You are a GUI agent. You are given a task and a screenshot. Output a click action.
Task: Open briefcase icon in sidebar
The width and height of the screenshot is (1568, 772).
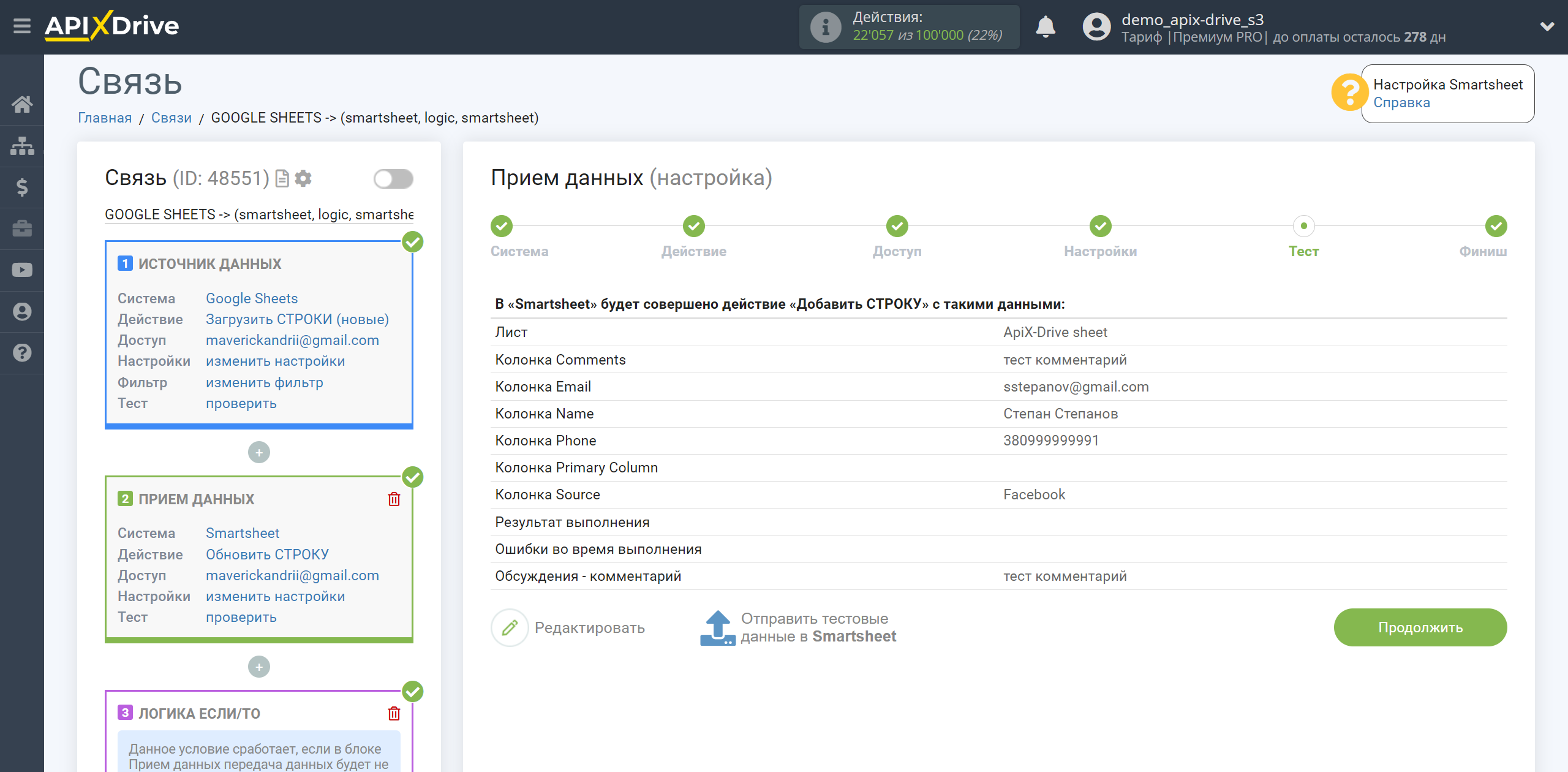pos(22,229)
